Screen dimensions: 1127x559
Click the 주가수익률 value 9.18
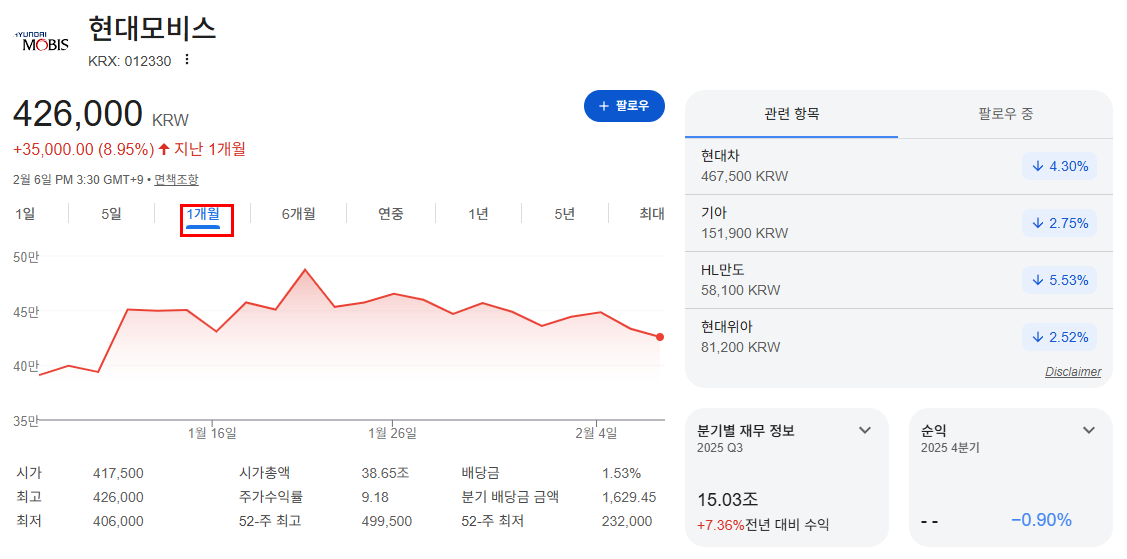click(373, 496)
